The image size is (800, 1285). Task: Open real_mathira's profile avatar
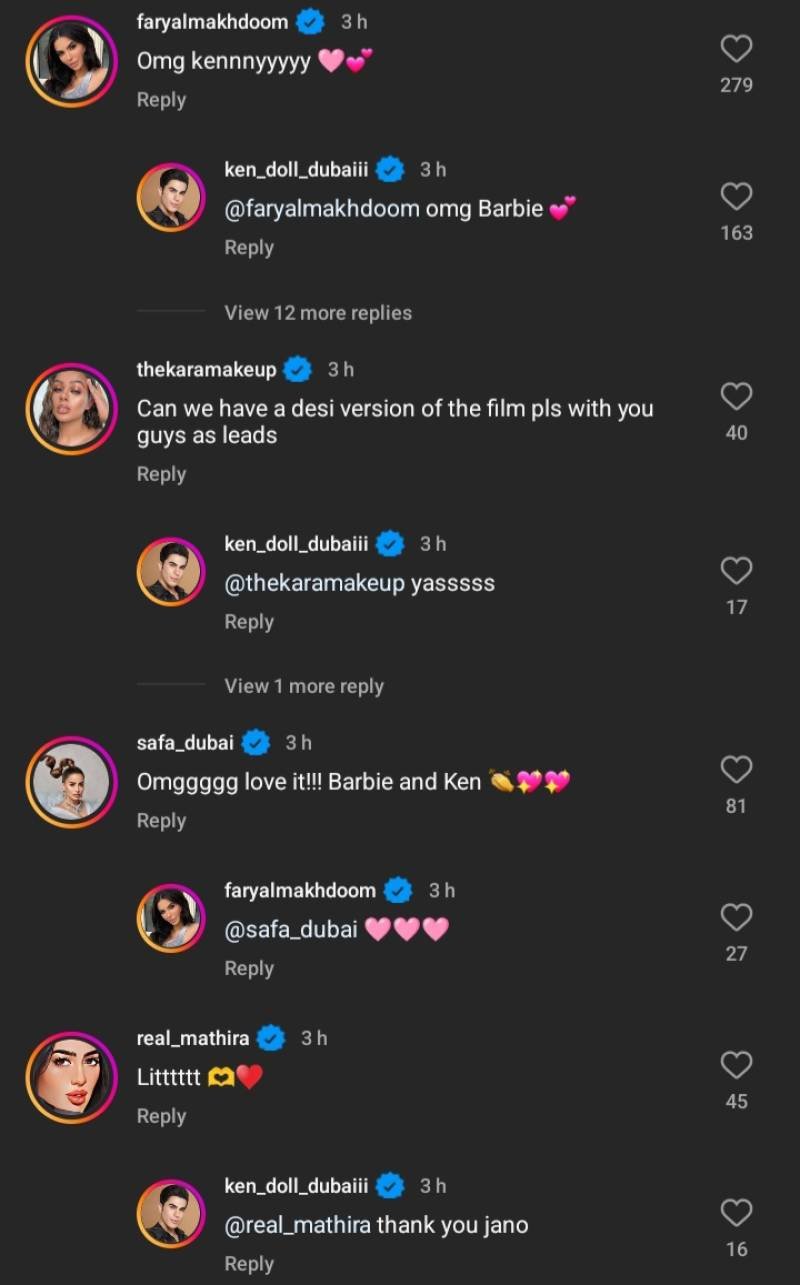(x=72, y=1078)
